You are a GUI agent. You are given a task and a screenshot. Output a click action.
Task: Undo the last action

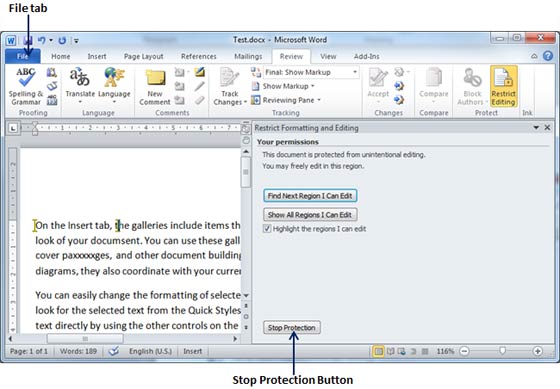tap(41, 40)
